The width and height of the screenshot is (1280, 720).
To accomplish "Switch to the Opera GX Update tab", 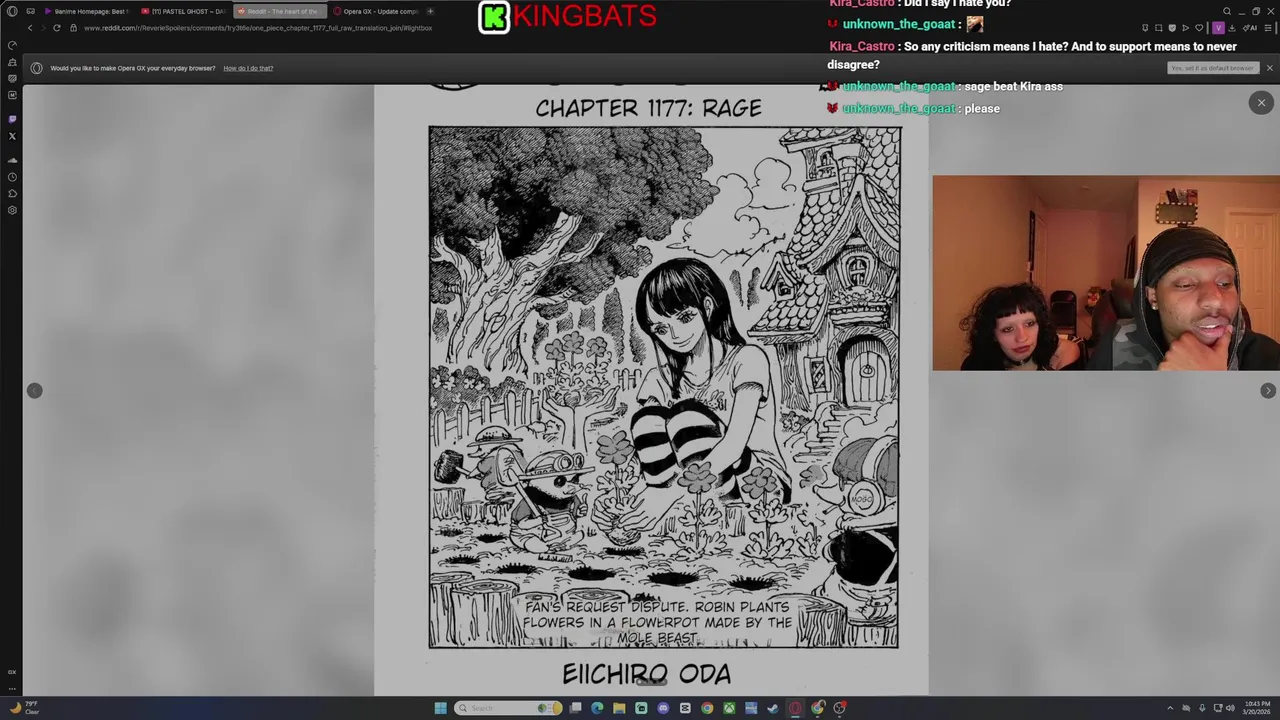I will (375, 11).
